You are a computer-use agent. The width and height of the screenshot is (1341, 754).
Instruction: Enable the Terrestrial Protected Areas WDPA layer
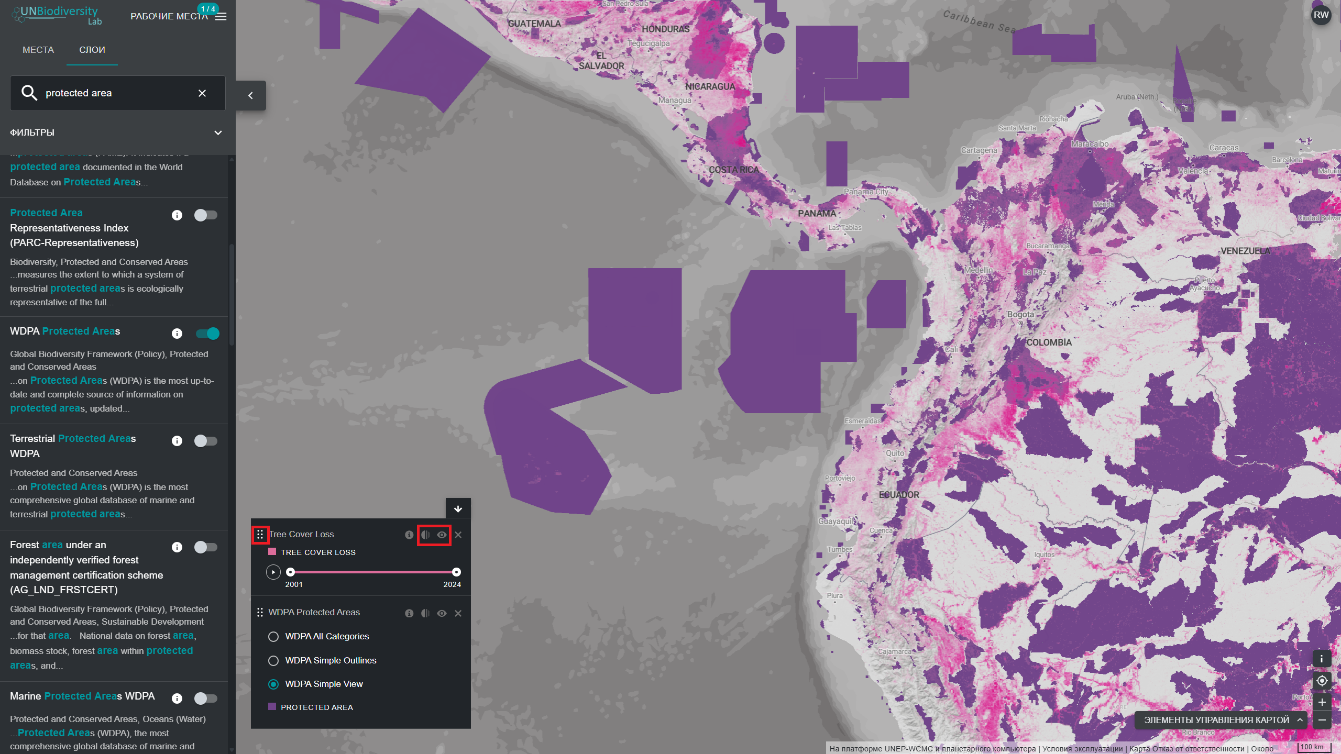205,441
